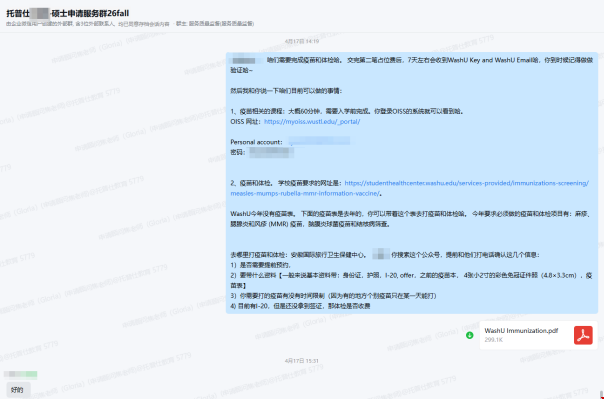Click the group title ending with 26fall
This screenshot has height=399, width=604.
(68, 13)
